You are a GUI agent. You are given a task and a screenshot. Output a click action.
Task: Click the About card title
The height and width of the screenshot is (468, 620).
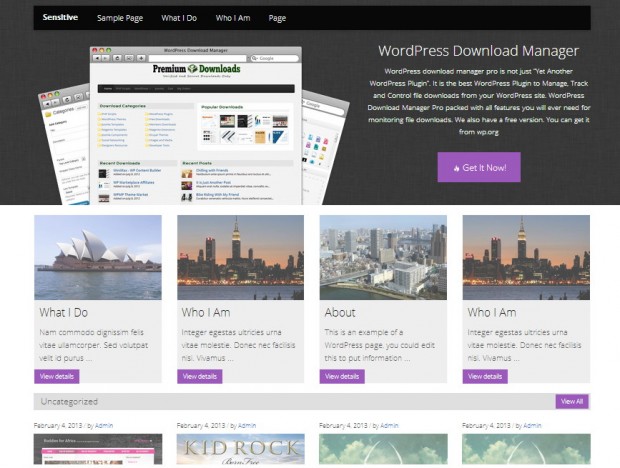tap(340, 313)
